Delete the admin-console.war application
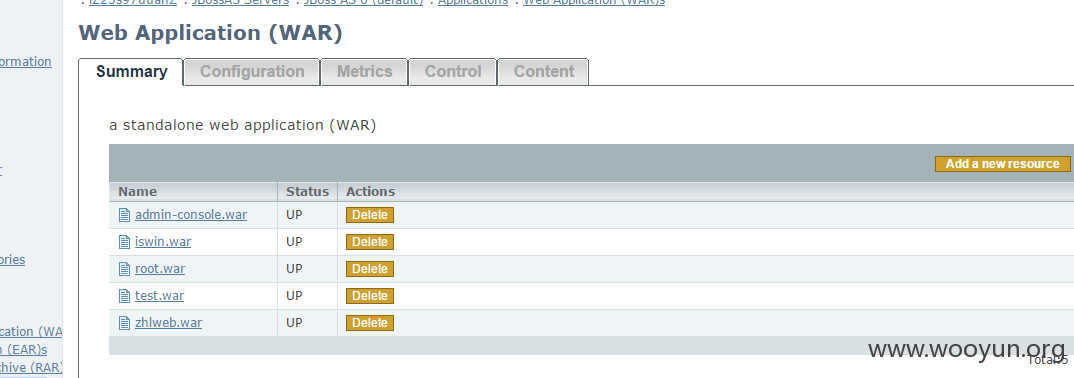 370,215
